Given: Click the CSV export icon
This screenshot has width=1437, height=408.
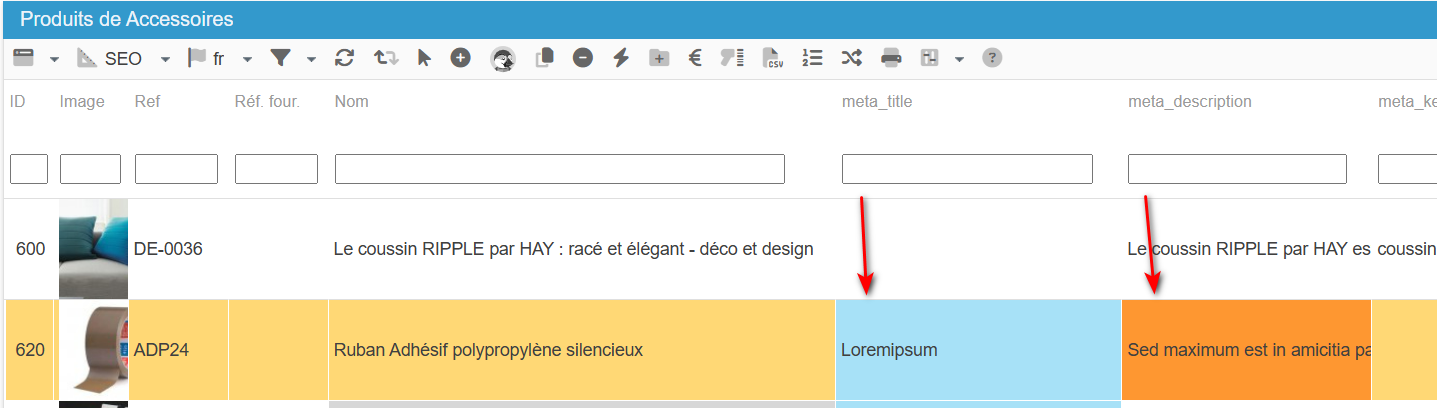Looking at the screenshot, I should pyautogui.click(x=772, y=58).
